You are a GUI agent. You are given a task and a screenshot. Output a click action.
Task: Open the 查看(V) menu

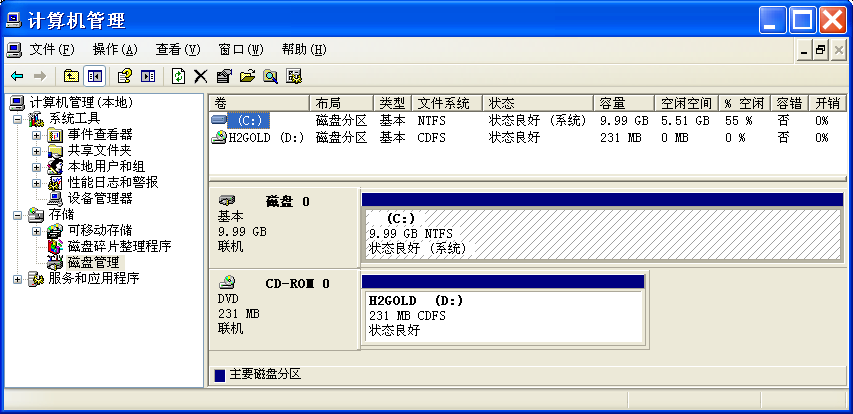click(x=178, y=50)
